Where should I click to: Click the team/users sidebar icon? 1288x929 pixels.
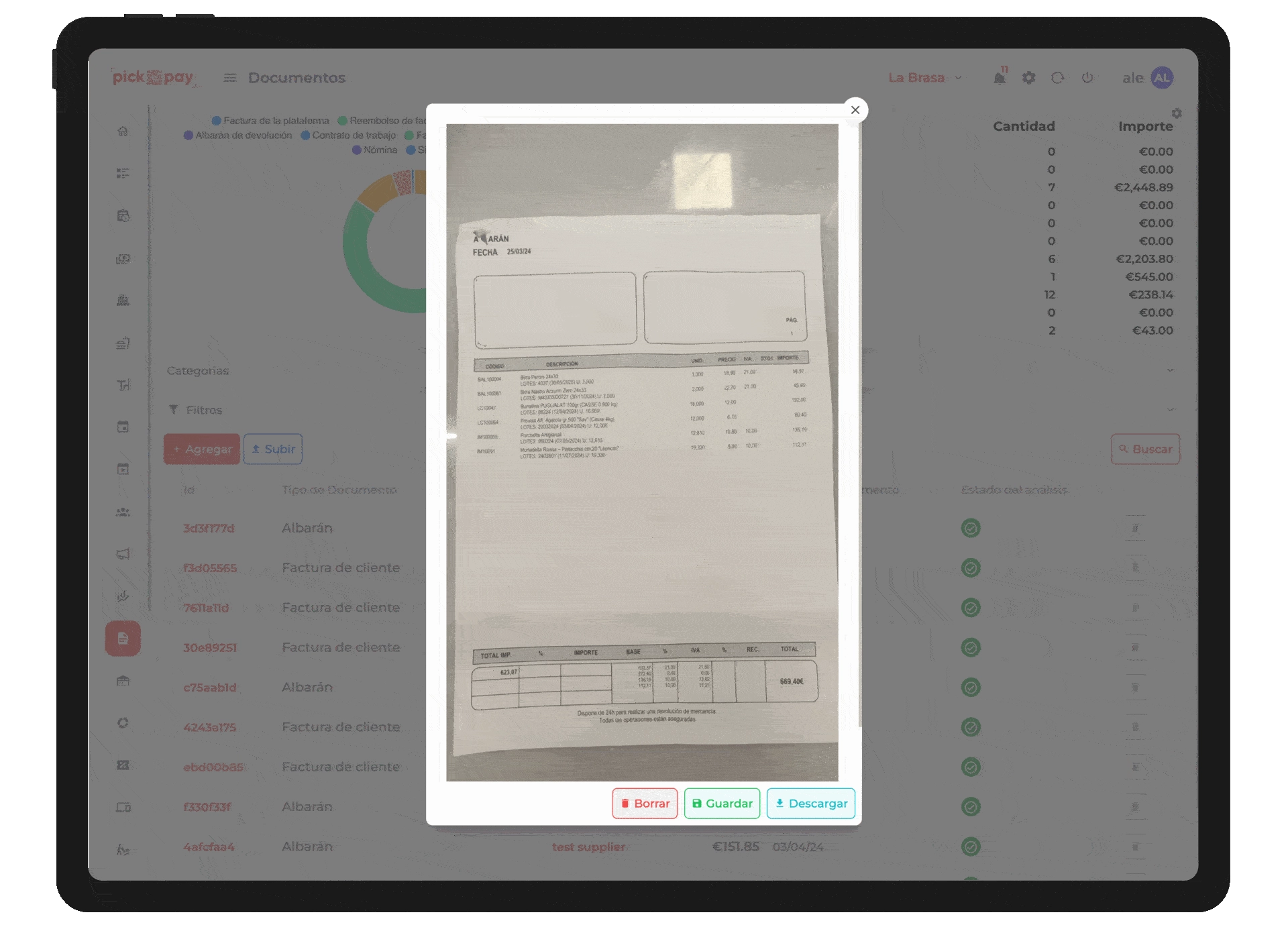122,511
